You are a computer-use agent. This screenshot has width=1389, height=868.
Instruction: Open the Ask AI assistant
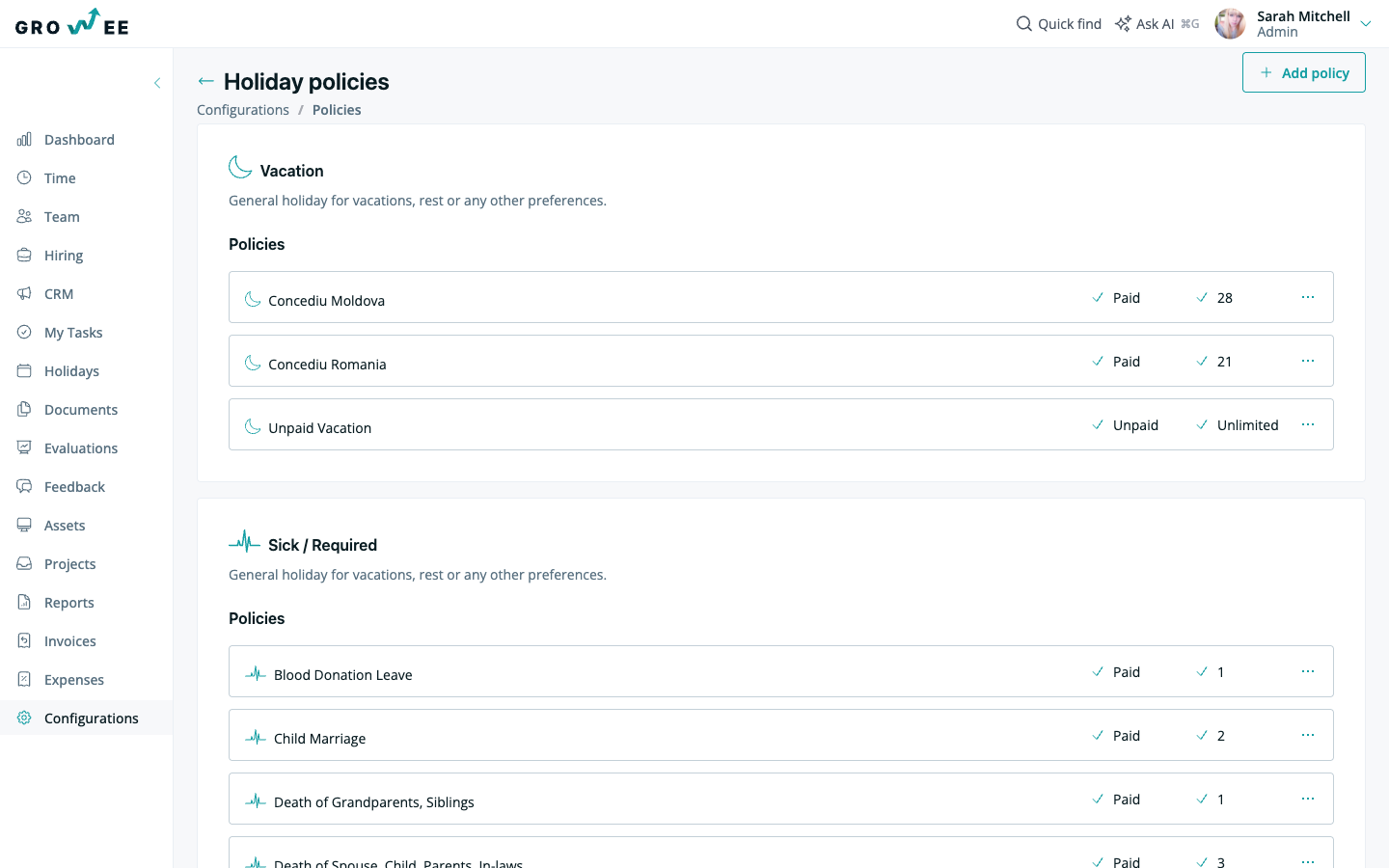[x=1157, y=23]
